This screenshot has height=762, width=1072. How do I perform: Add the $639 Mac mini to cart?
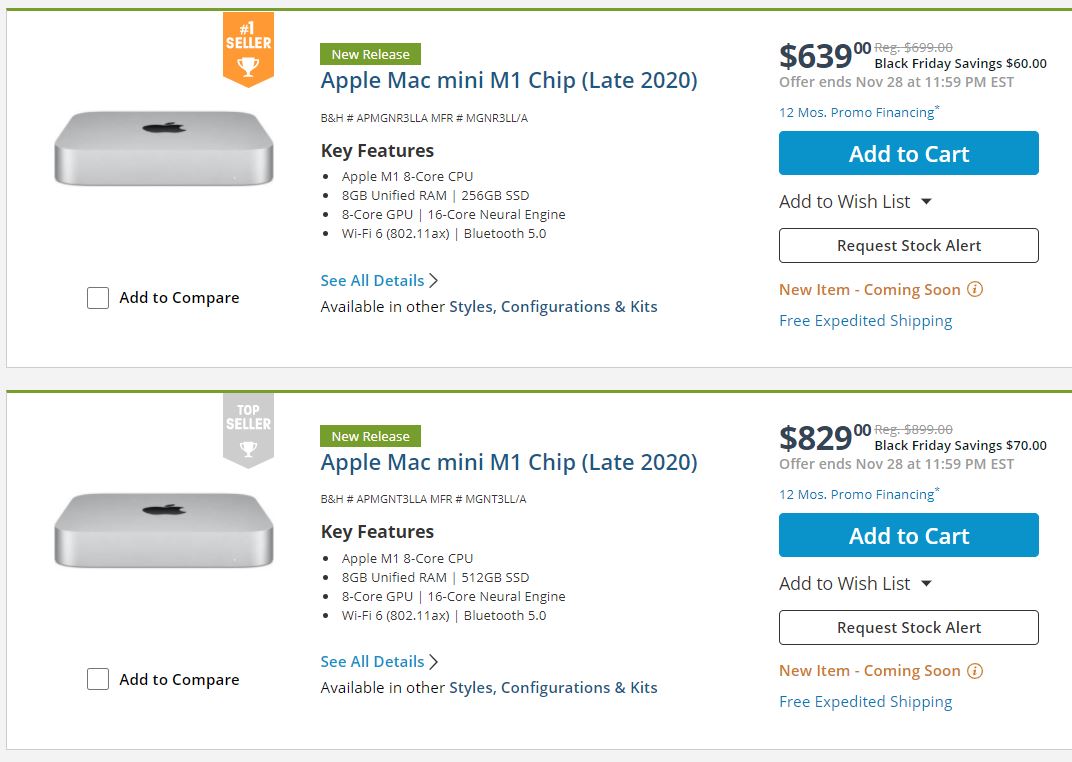(907, 153)
